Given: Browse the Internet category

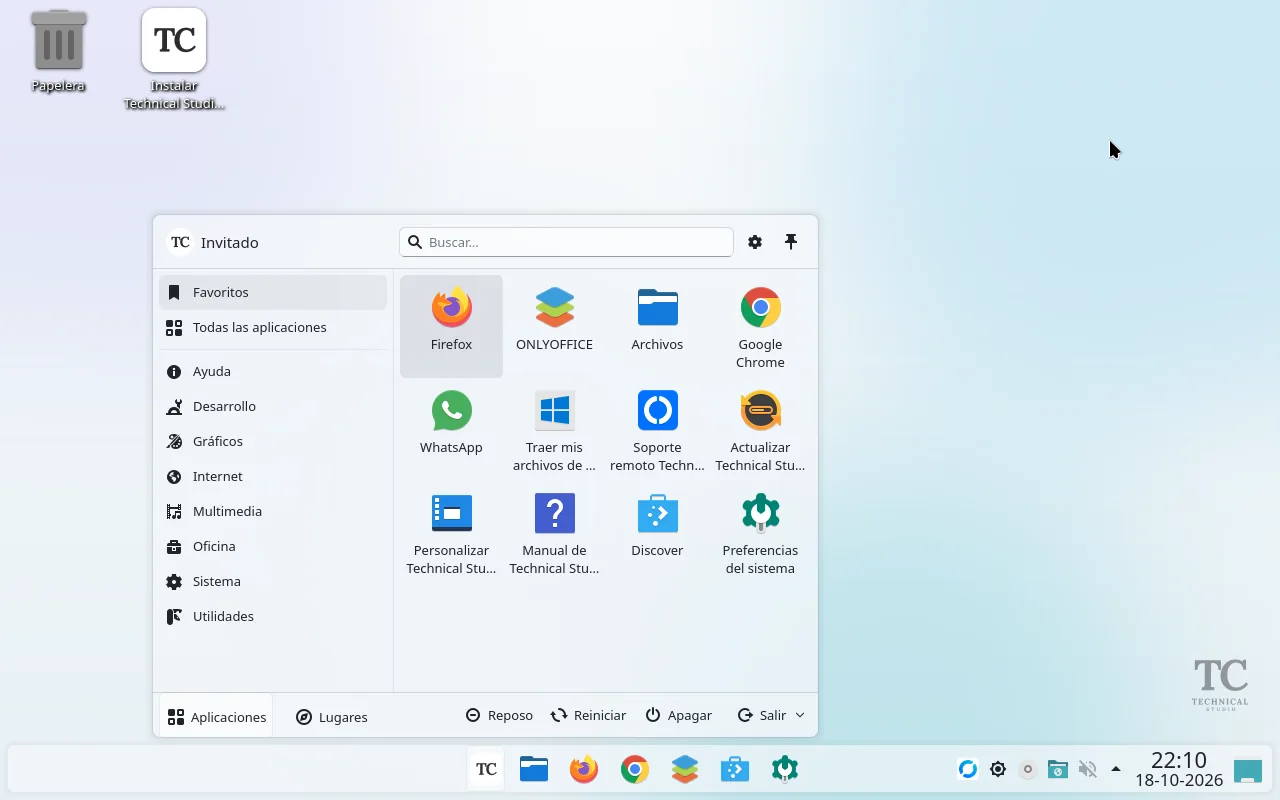Looking at the screenshot, I should [x=273, y=476].
